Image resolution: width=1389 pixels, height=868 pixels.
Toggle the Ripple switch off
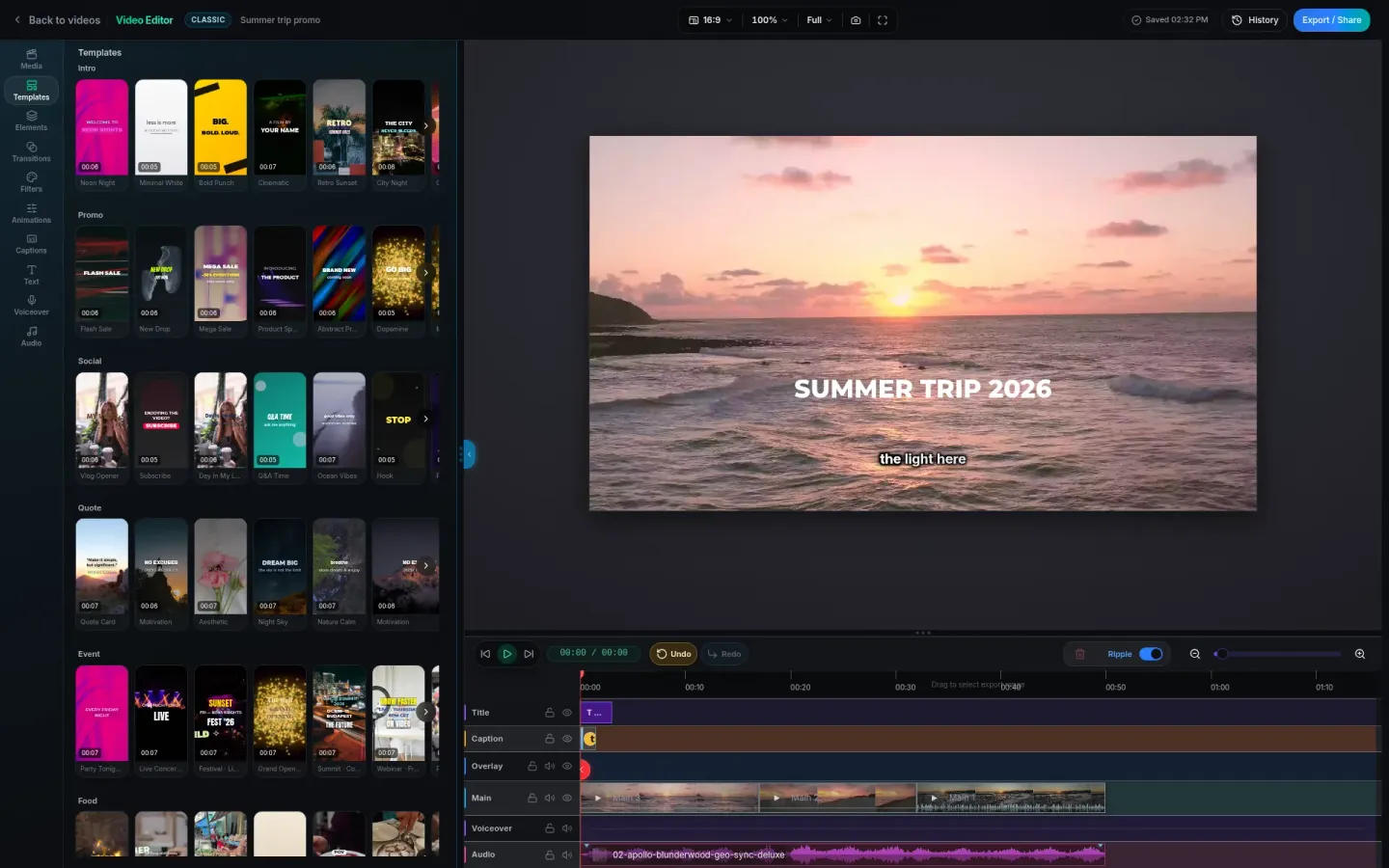(1151, 654)
